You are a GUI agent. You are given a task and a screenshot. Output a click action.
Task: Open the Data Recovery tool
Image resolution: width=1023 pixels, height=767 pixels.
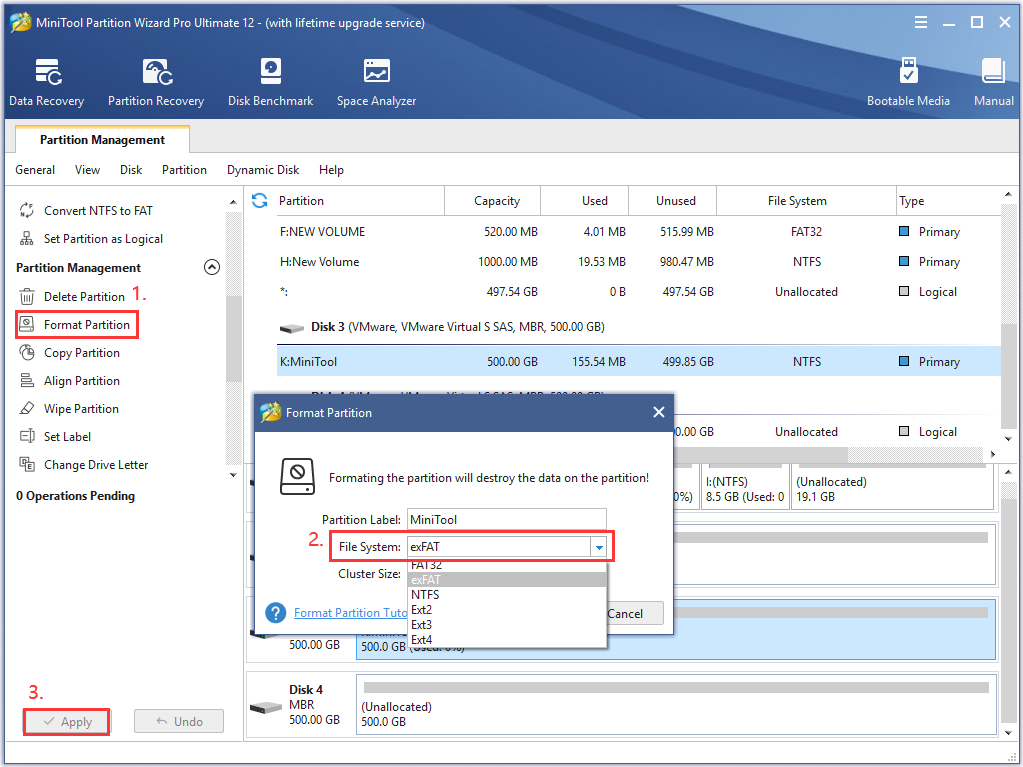point(46,82)
